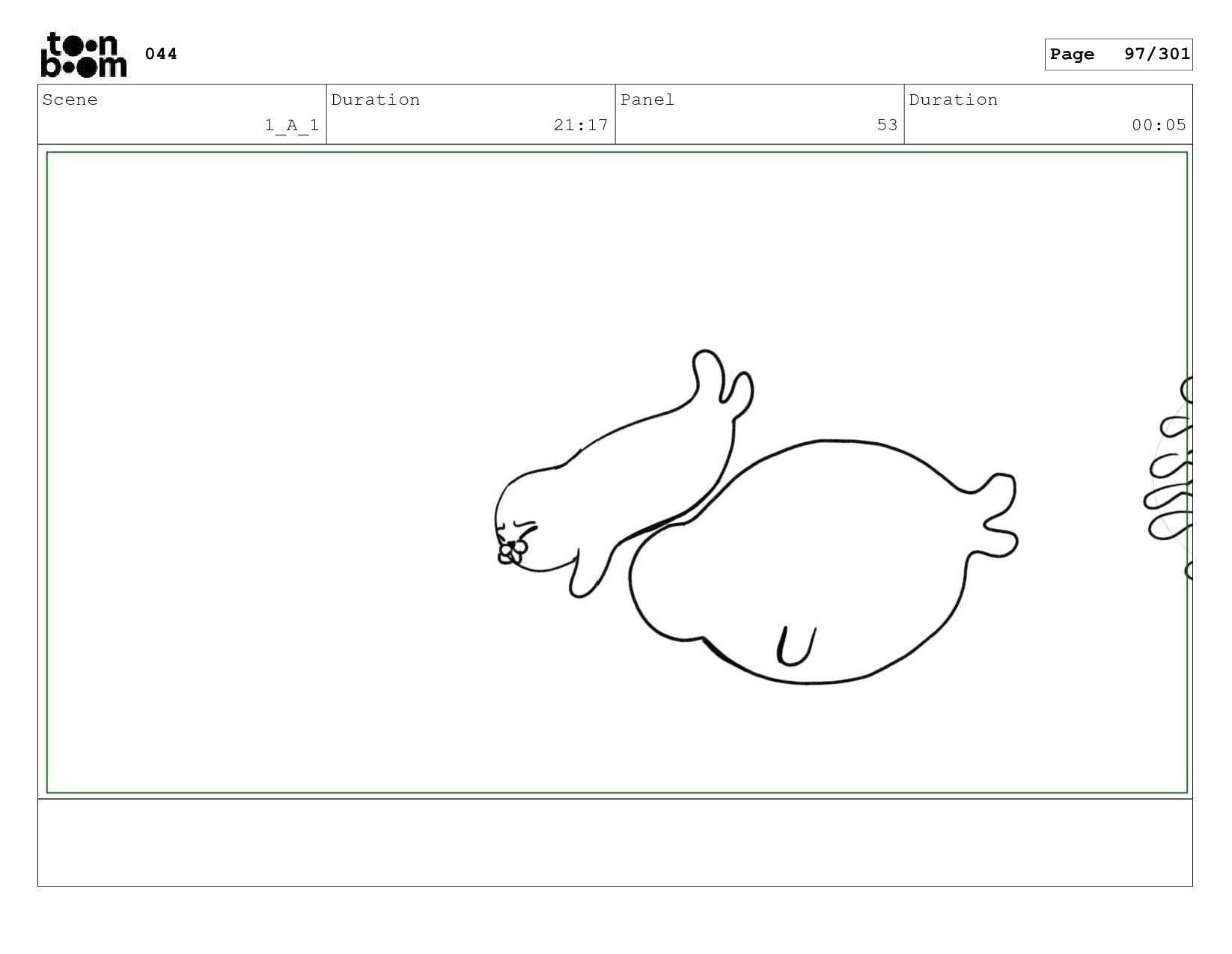The width and height of the screenshot is (1232, 954).
Task: Click the empty notes field below the panel
Action: [615, 843]
